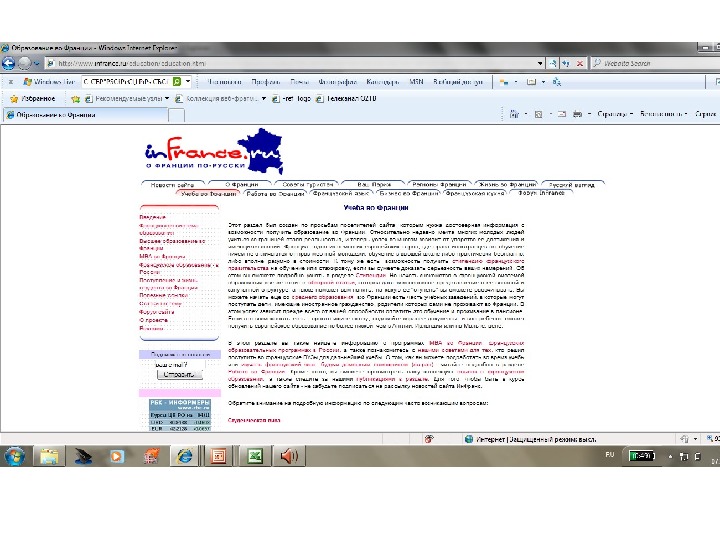This screenshot has width=720, height=540.
Task: Click the Отправить button in the subscription box
Action: point(179,375)
